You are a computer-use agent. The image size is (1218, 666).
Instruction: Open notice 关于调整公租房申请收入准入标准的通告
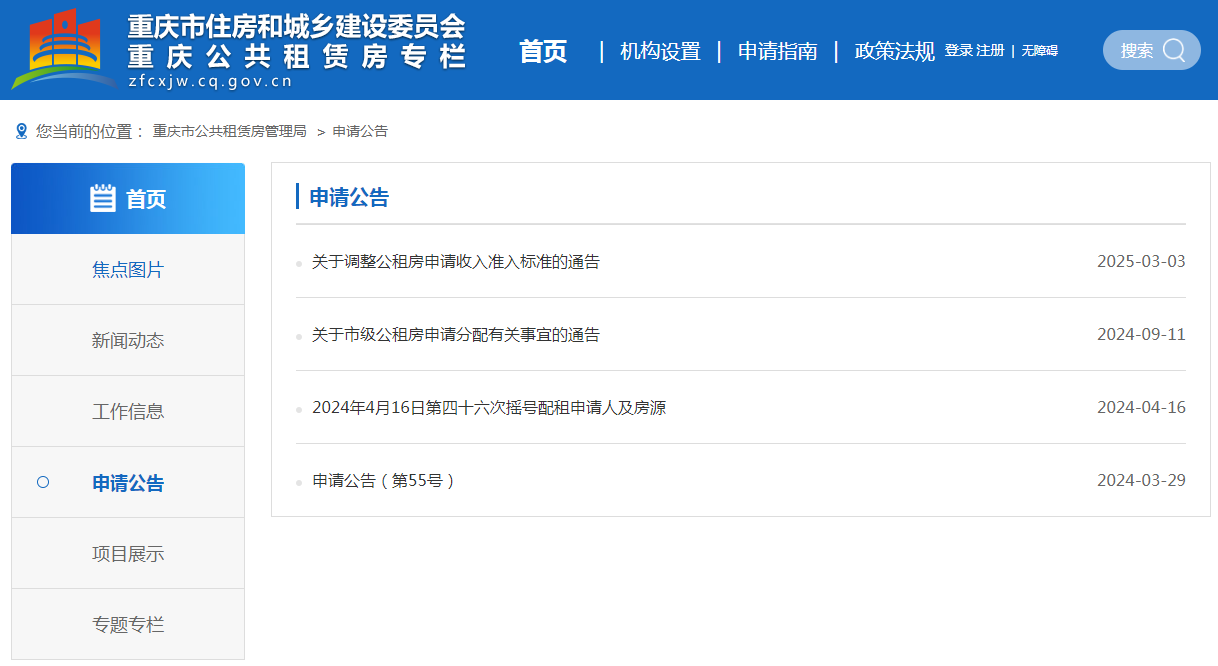click(x=455, y=262)
